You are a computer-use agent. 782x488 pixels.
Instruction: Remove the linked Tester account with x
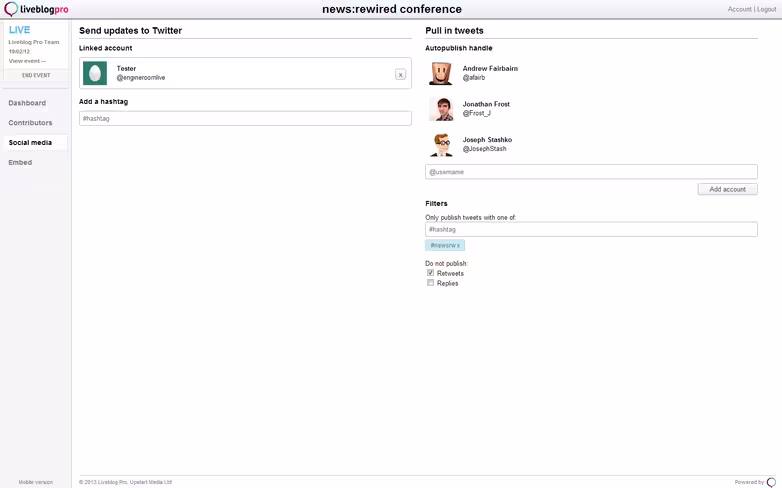[x=400, y=74]
